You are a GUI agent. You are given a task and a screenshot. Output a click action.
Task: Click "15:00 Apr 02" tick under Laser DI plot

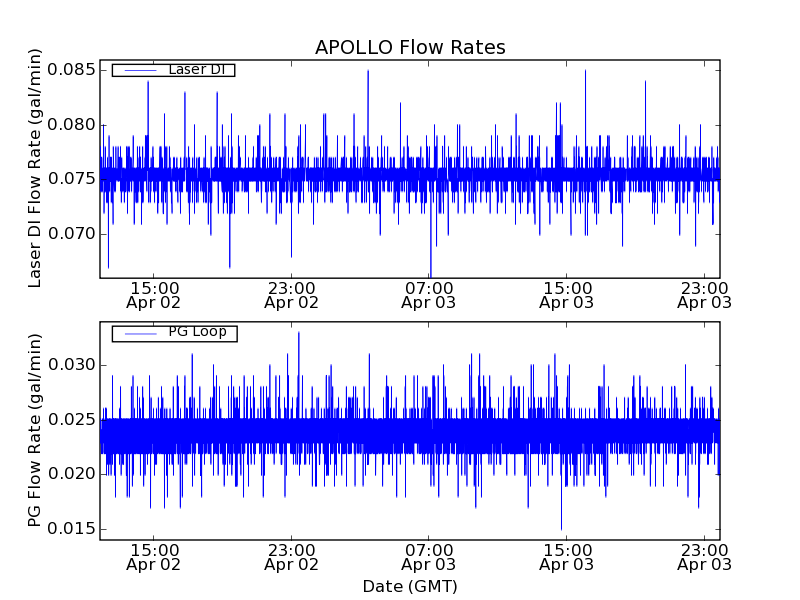[154, 295]
